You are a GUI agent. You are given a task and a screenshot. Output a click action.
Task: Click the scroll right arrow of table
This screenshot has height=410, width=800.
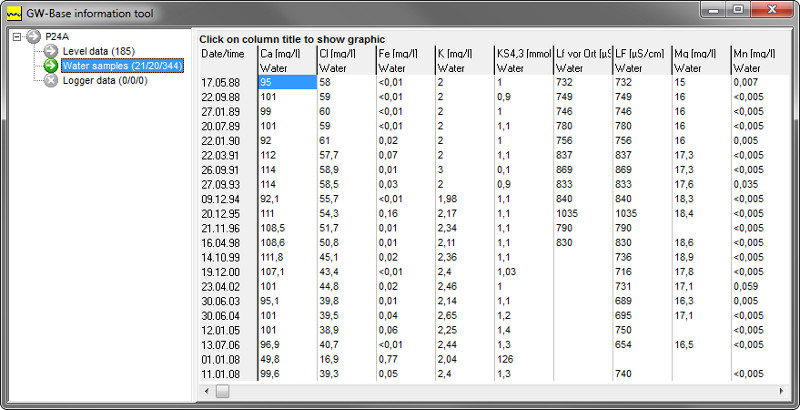[x=781, y=391]
